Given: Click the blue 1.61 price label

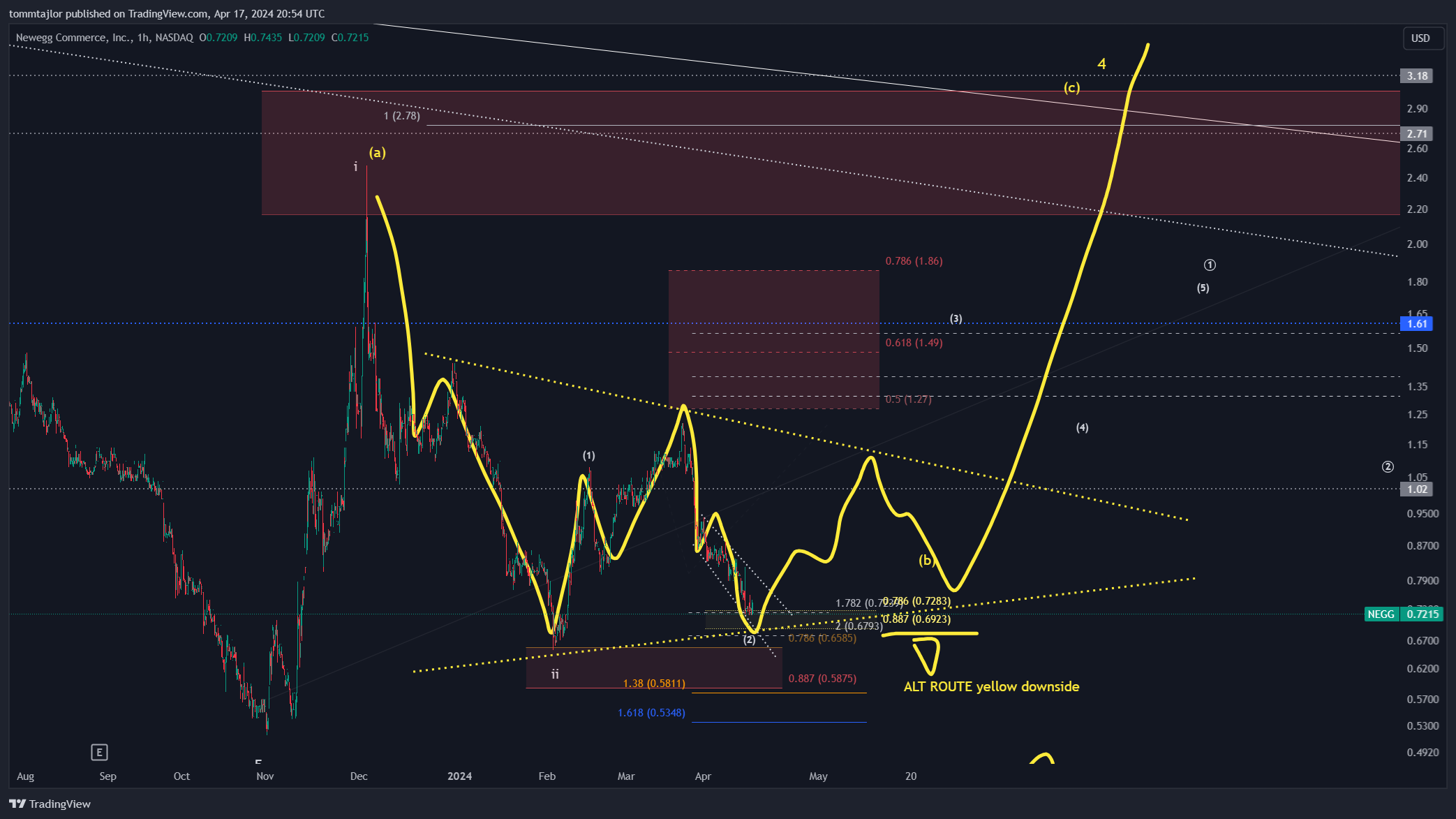Looking at the screenshot, I should pyautogui.click(x=1417, y=323).
